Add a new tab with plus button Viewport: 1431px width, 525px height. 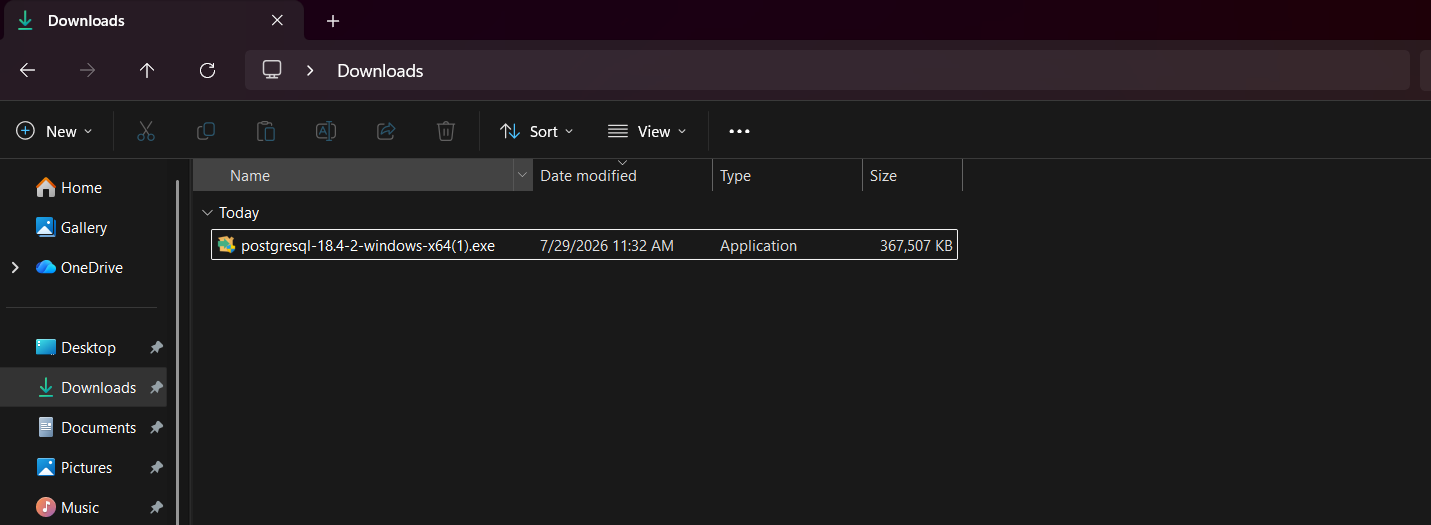click(x=333, y=21)
